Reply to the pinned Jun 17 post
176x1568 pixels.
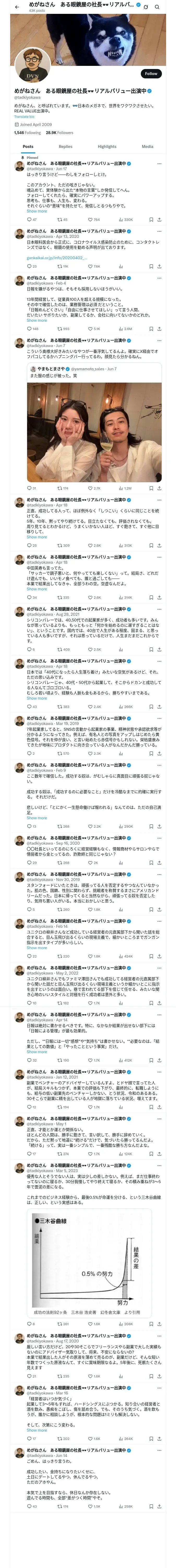[28, 220]
